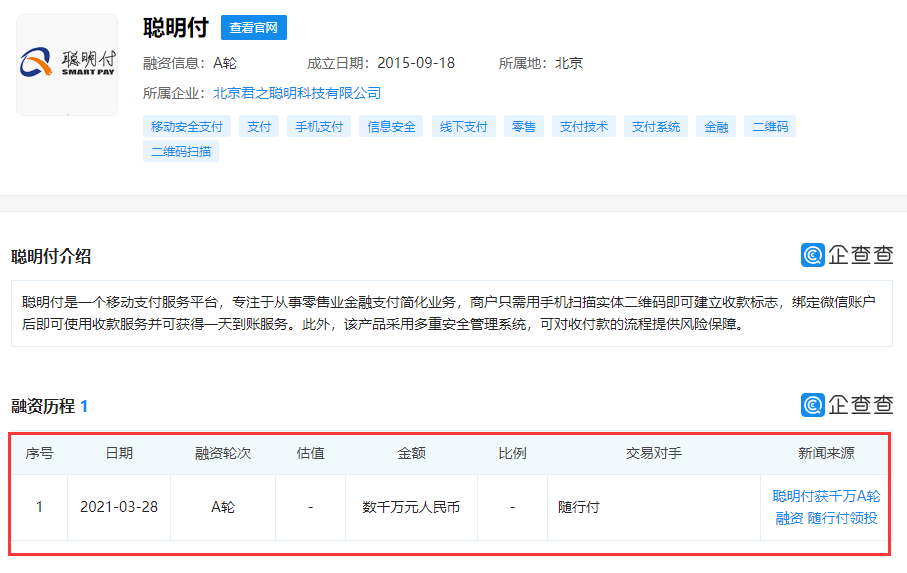
Task: Select the 支付系统 tag
Action: [x=655, y=127]
